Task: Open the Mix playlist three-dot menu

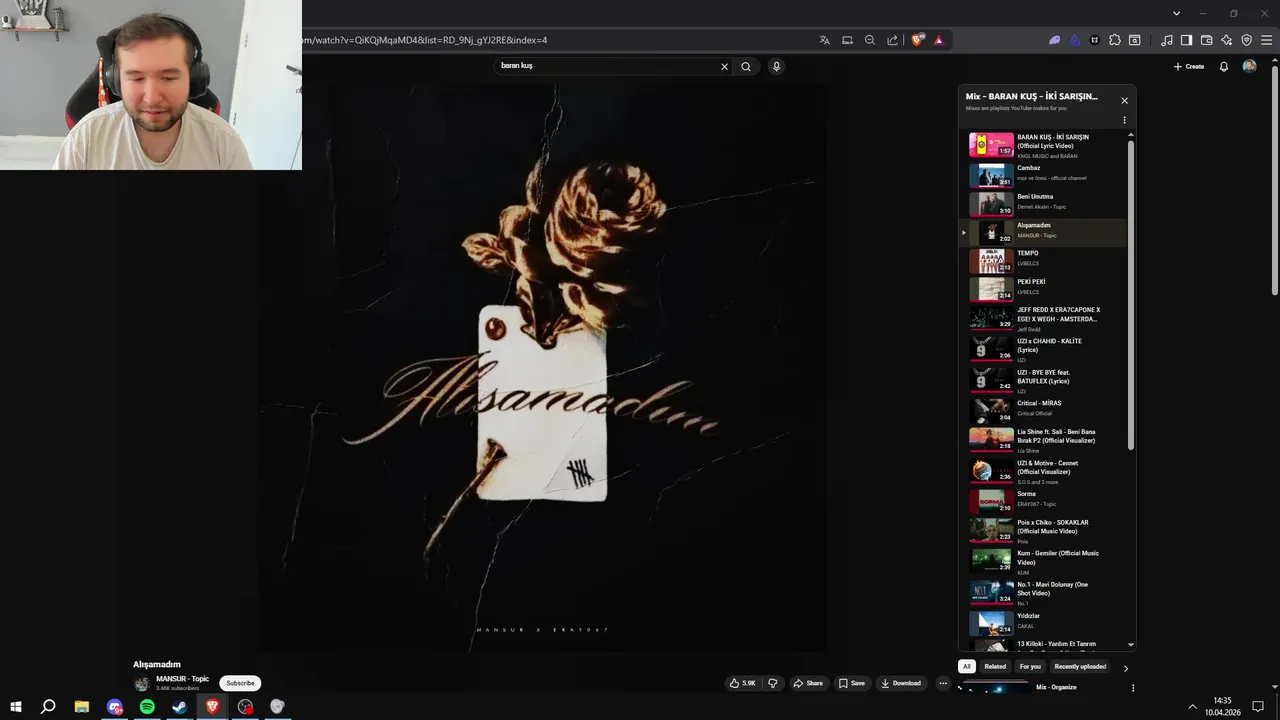Action: (1124, 120)
